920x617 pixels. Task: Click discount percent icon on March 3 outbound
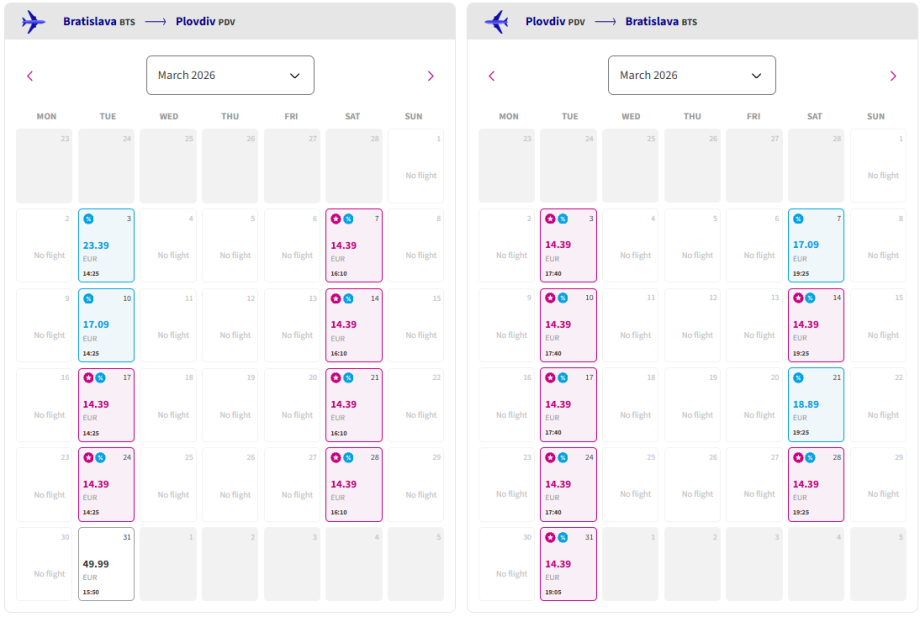[x=88, y=218]
